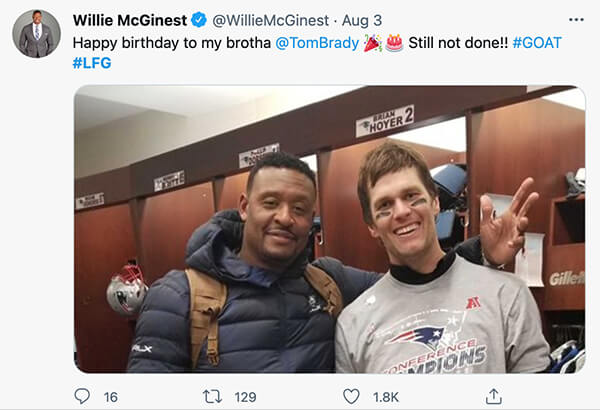Open the #LFG hashtag
The height and width of the screenshot is (410, 600).
[92, 64]
